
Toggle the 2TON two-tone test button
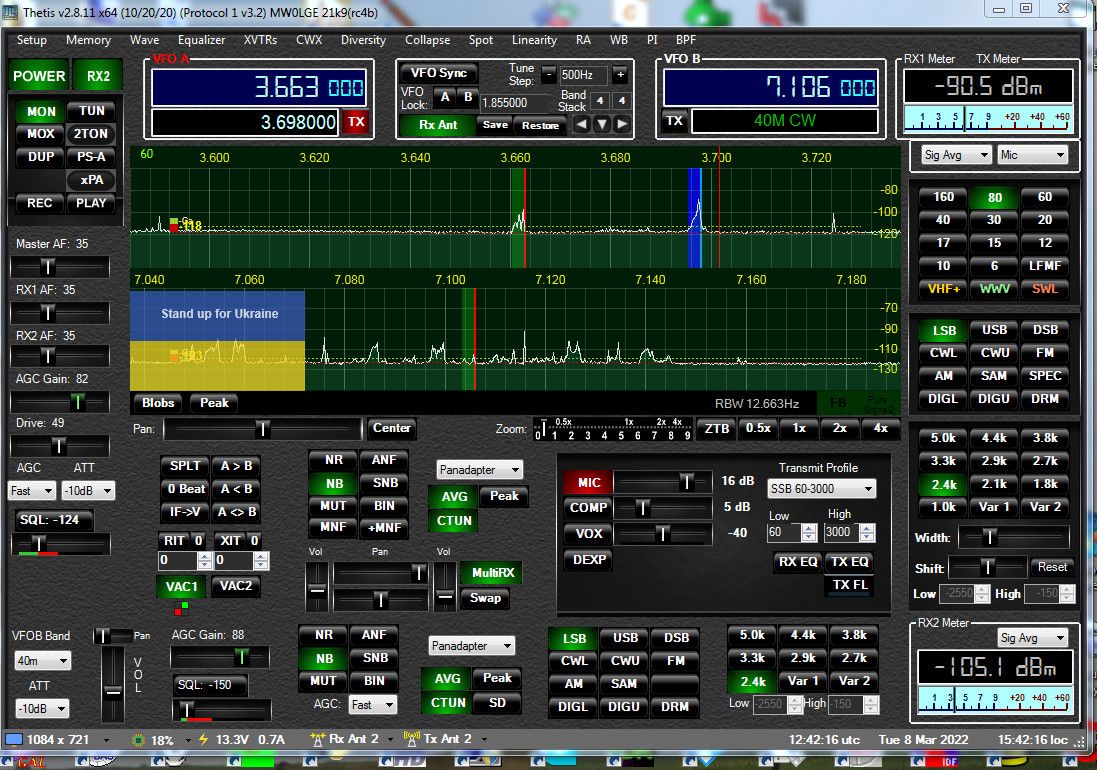[x=92, y=134]
